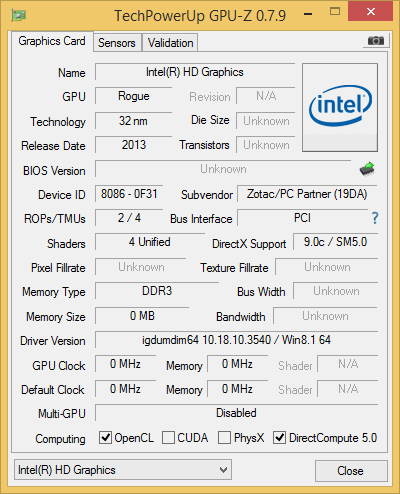Click the camera screenshot icon

tap(375, 41)
